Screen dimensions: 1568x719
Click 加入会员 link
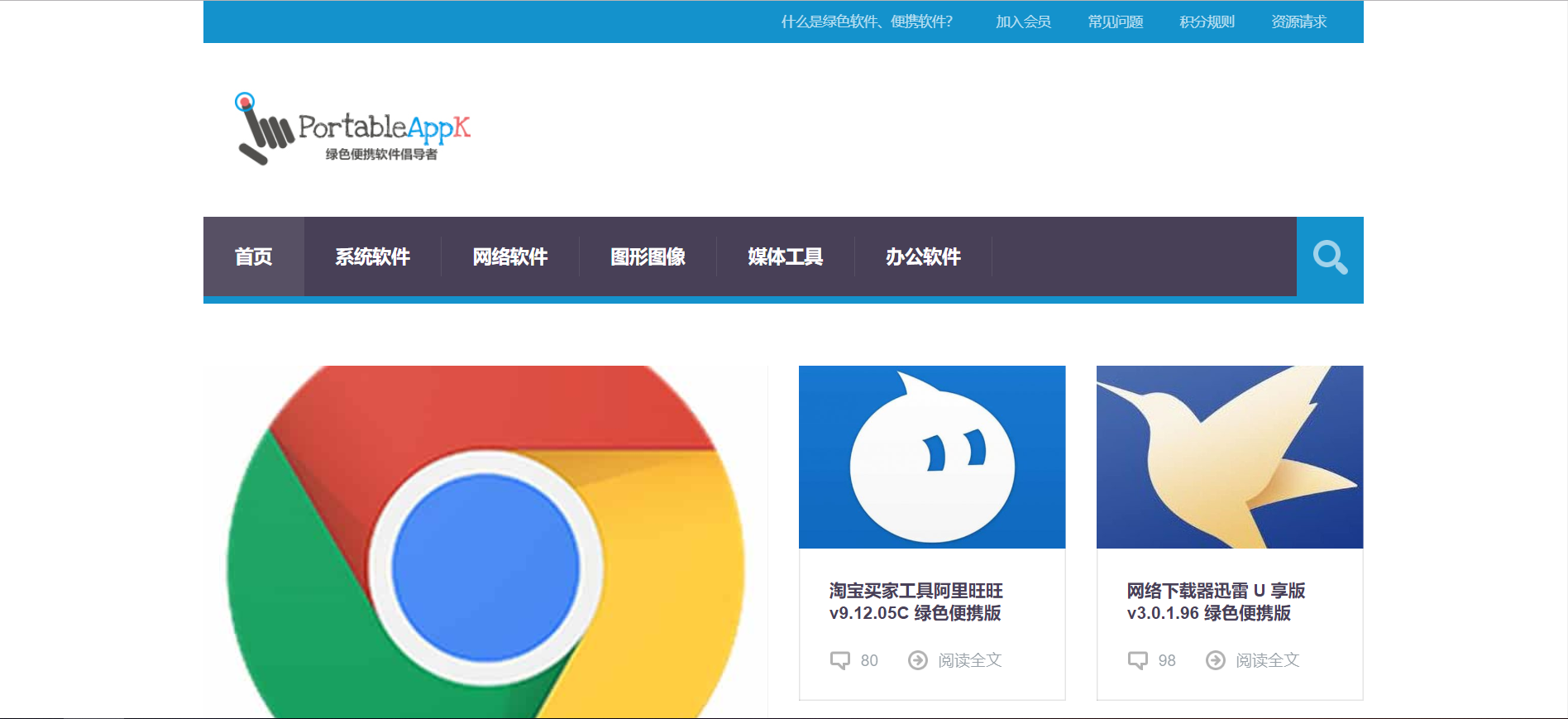(1023, 22)
